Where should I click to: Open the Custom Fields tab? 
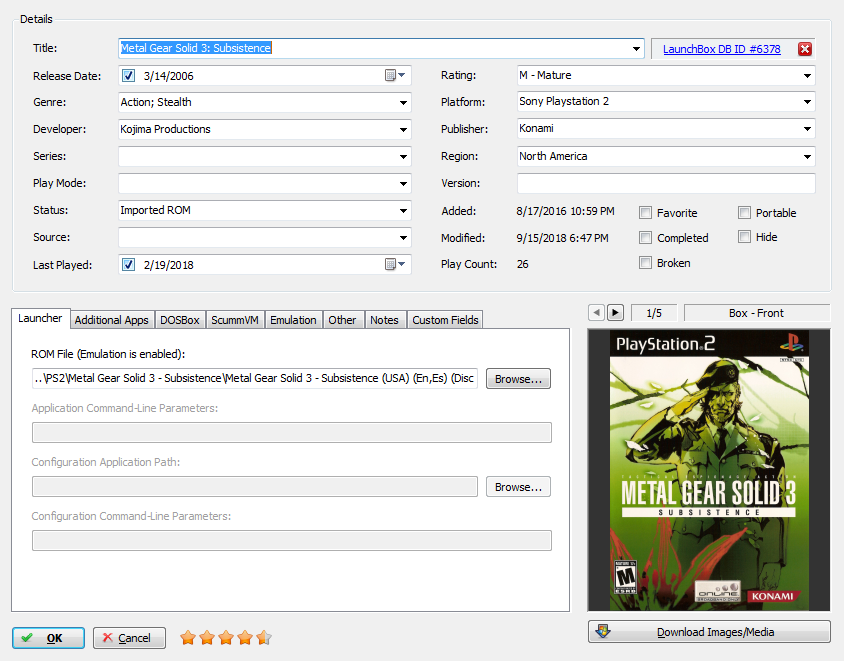[445, 320]
